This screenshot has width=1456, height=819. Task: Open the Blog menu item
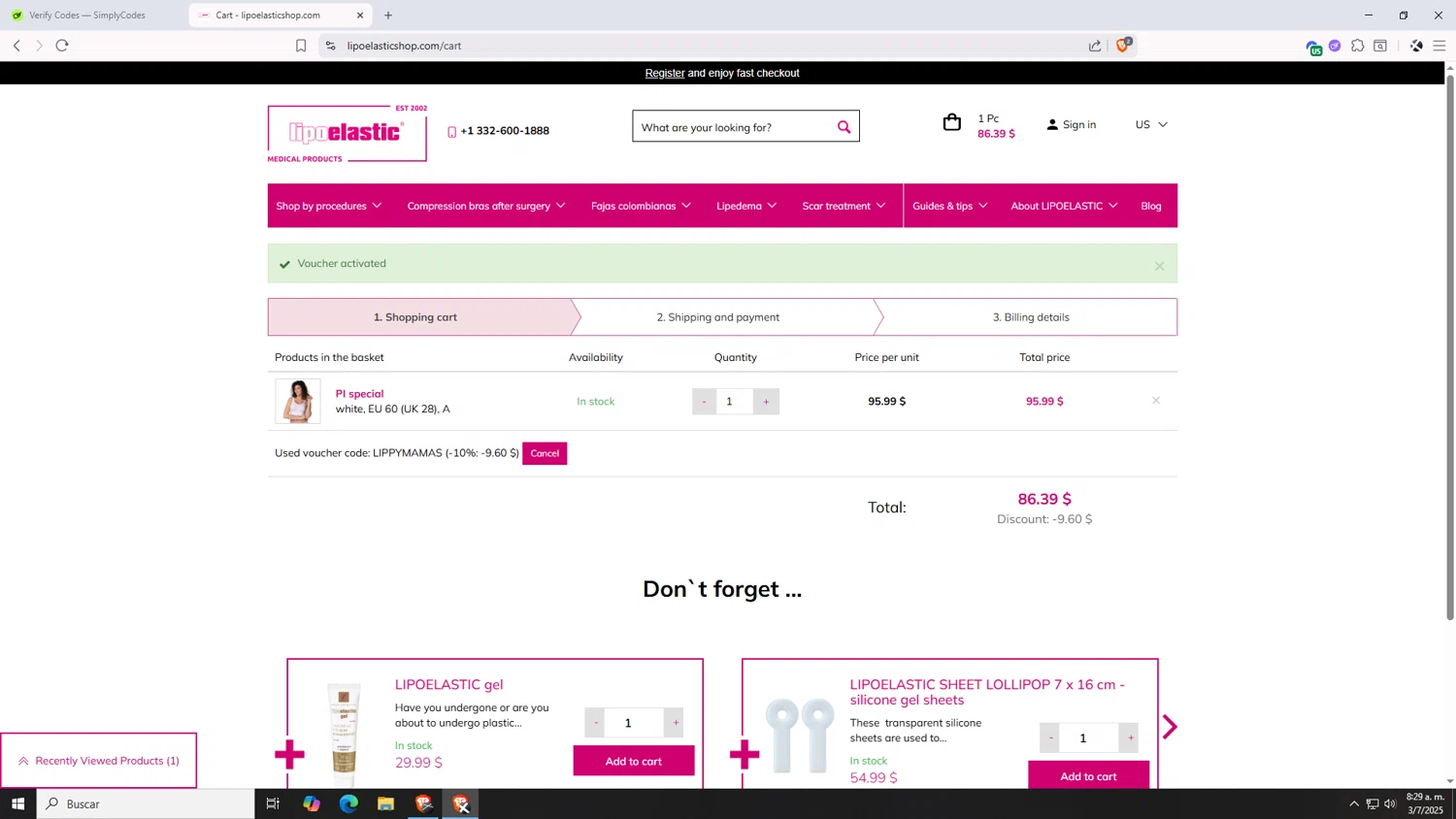1151,206
